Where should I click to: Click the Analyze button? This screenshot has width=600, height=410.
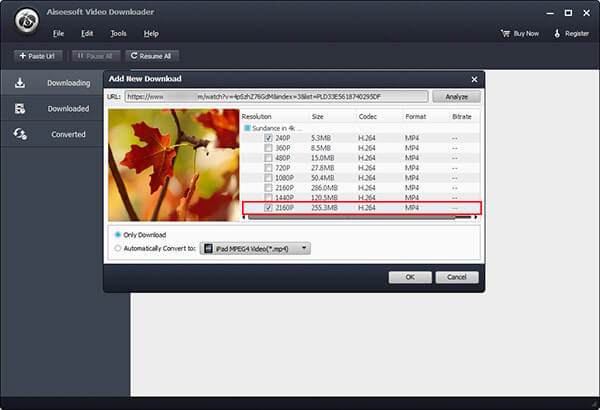[456, 97]
